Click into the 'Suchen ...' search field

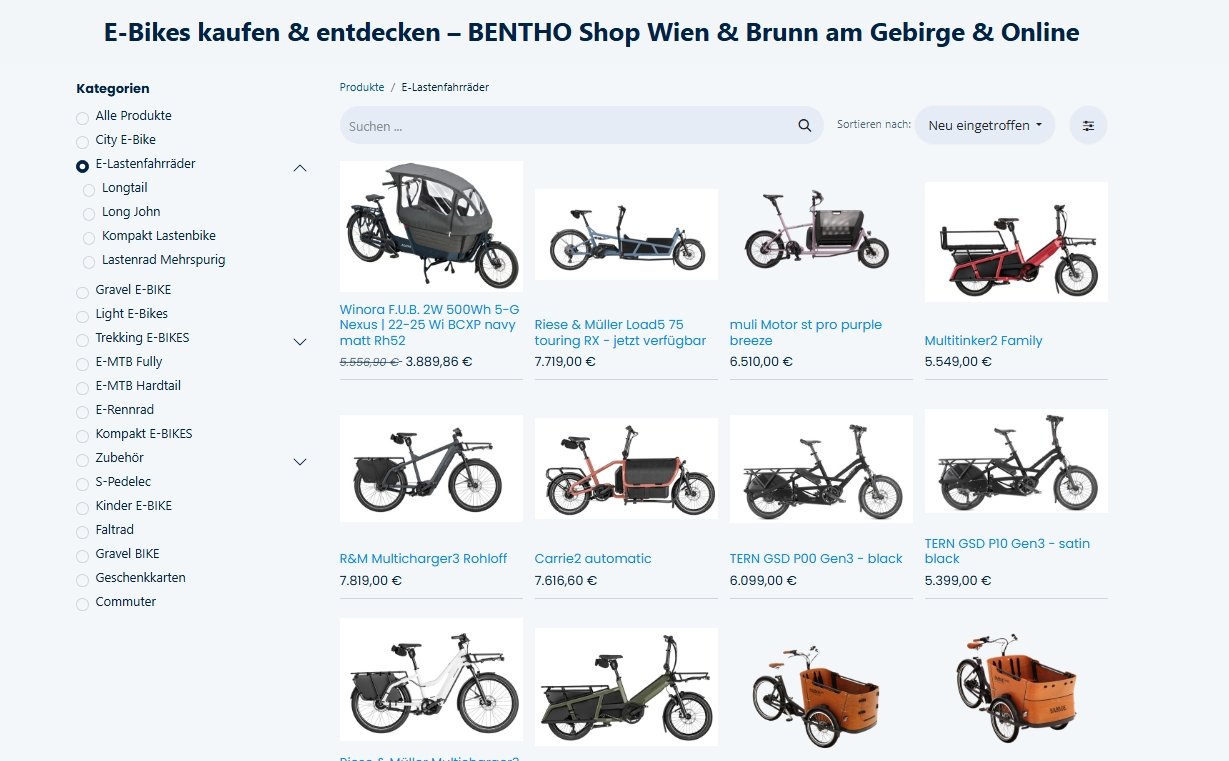click(x=565, y=126)
